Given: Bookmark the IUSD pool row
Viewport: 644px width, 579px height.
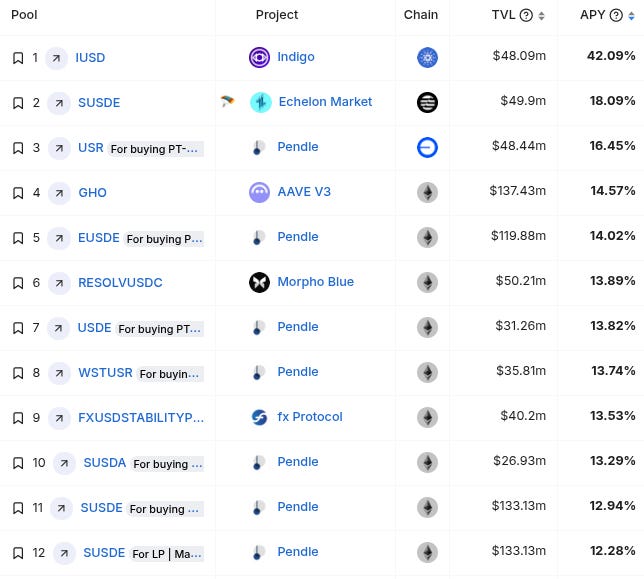Looking at the screenshot, I should [18, 58].
